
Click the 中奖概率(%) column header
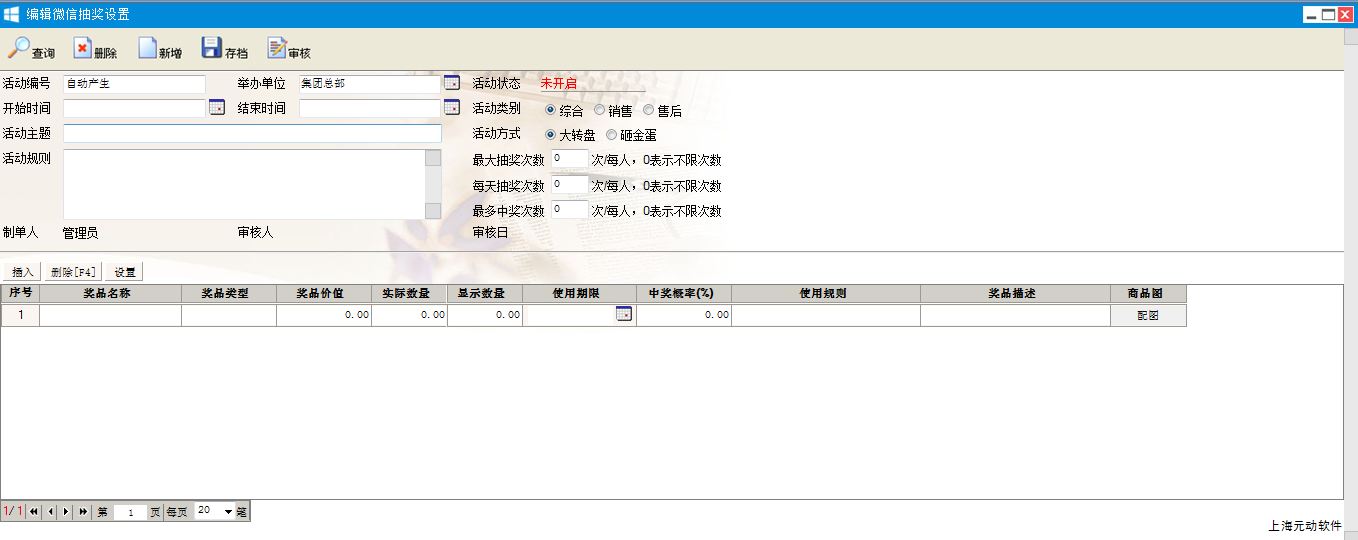click(x=683, y=293)
